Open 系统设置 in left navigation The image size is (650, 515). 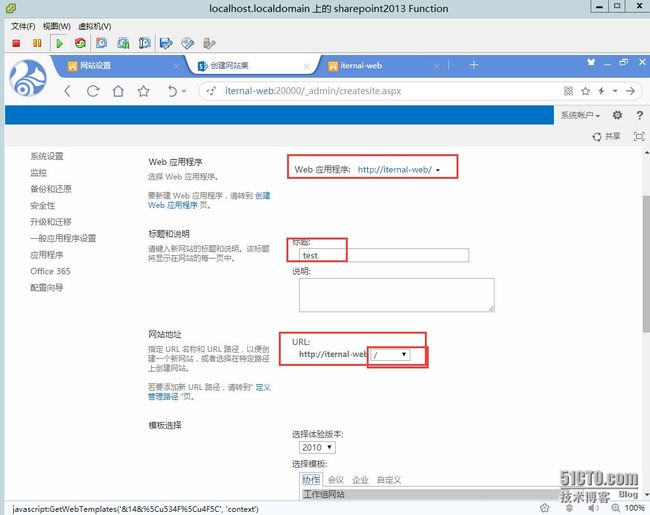47,156
